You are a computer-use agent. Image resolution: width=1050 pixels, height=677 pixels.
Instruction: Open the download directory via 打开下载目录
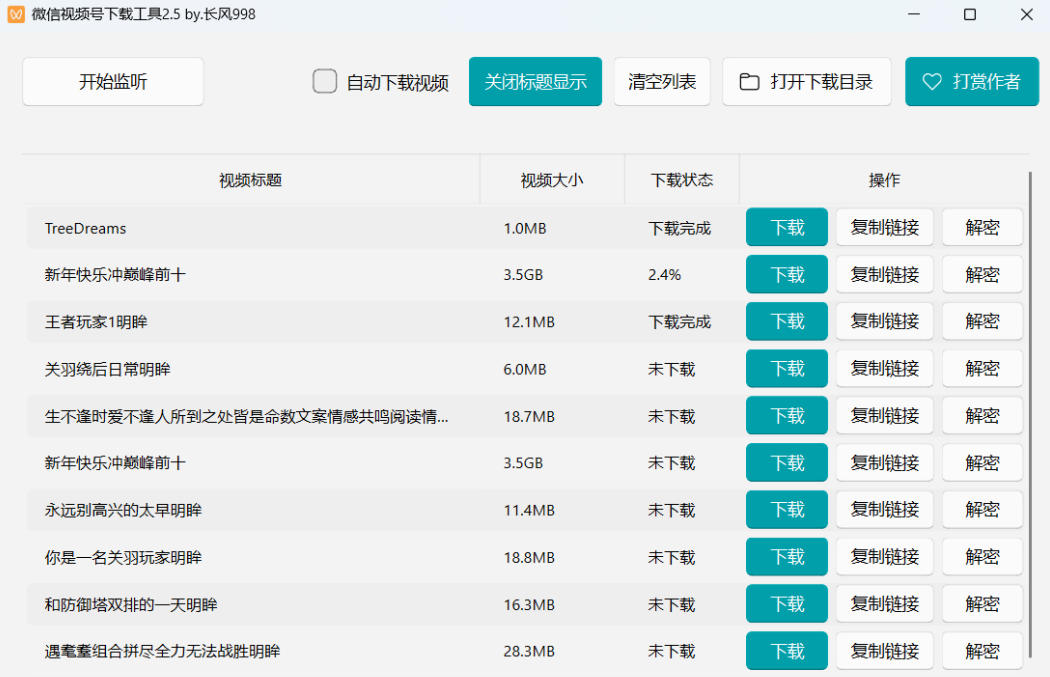807,81
